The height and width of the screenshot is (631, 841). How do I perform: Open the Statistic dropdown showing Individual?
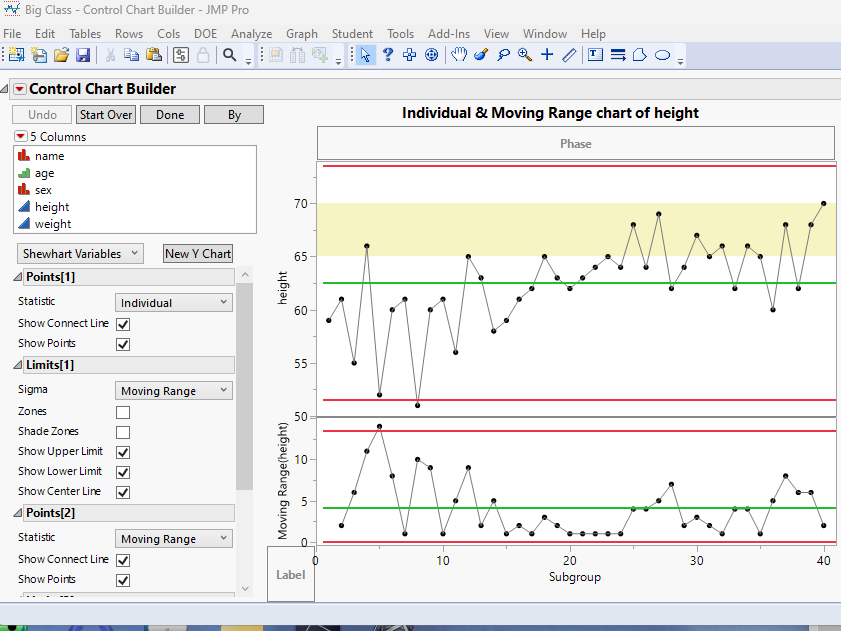click(x=173, y=301)
